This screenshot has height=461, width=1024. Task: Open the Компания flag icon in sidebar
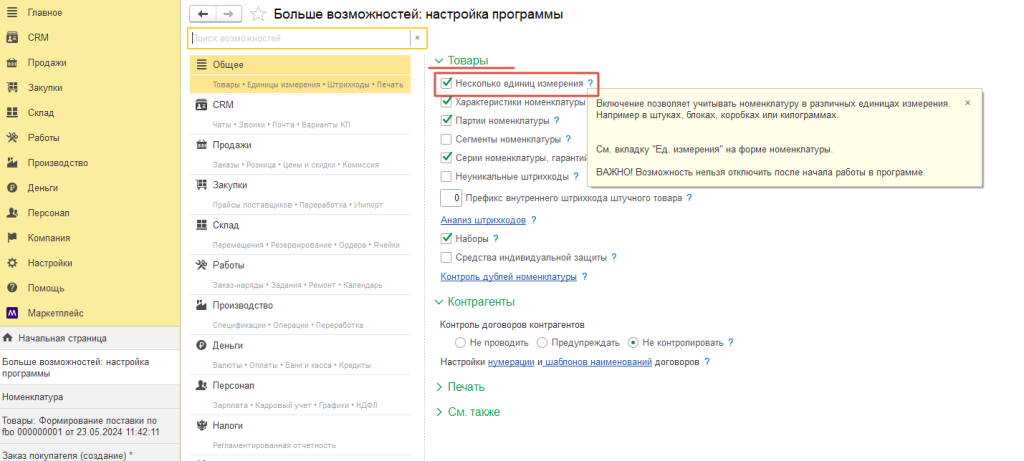tap(11, 238)
